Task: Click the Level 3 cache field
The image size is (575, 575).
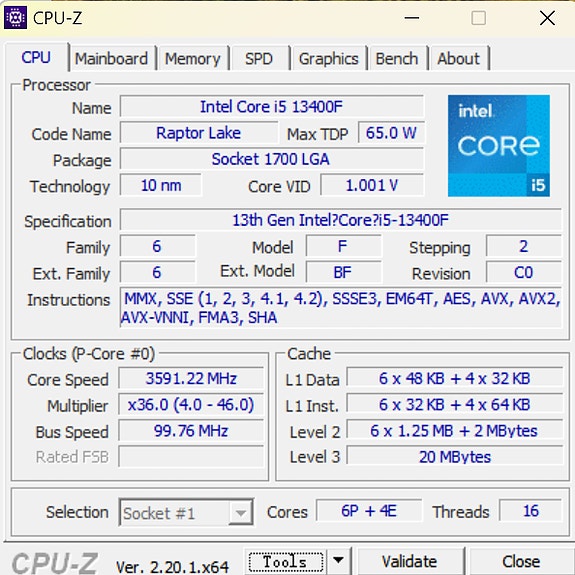Action: tap(455, 457)
